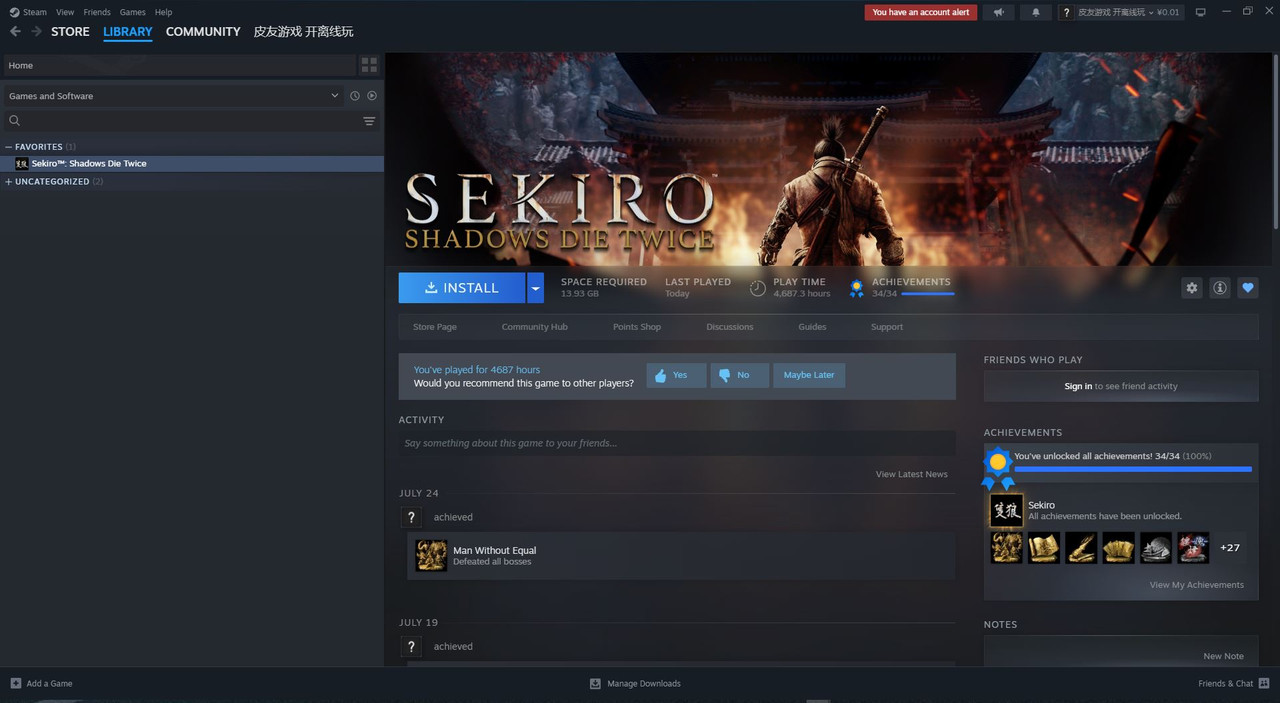Open account name dropdown with ¥0.01

(1129, 12)
